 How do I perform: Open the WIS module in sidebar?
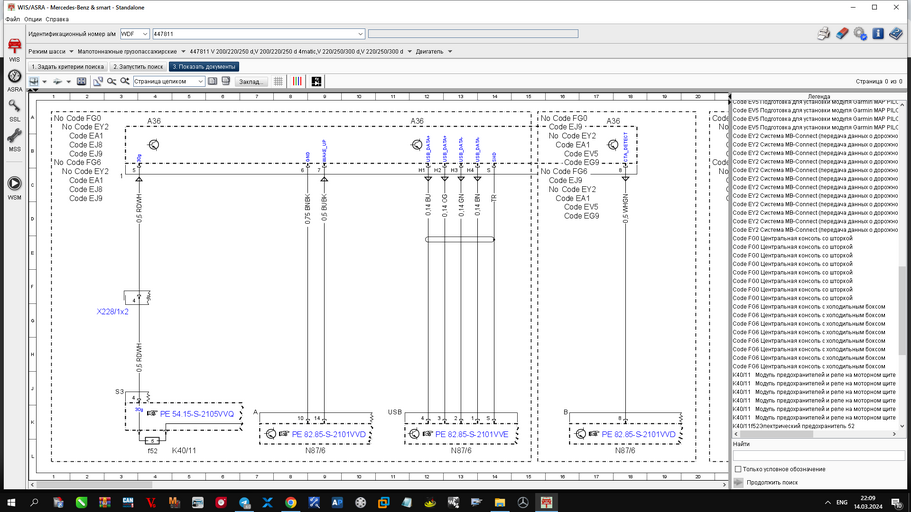(15, 48)
